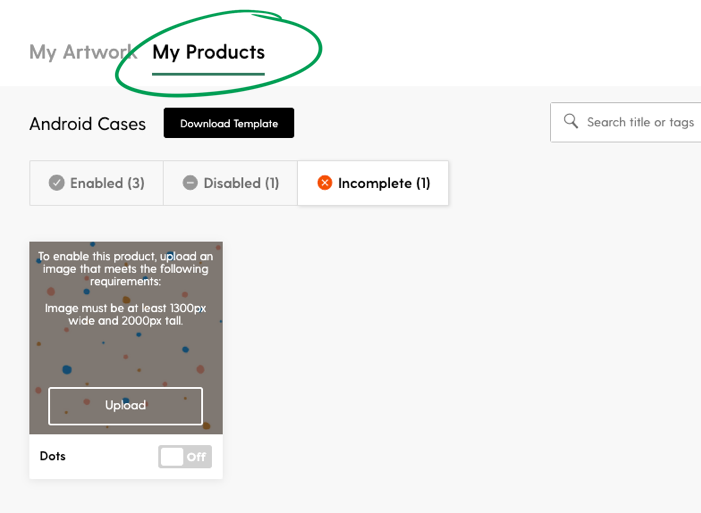Click the Android Cases heading
Image resolution: width=701 pixels, height=513 pixels.
88,124
